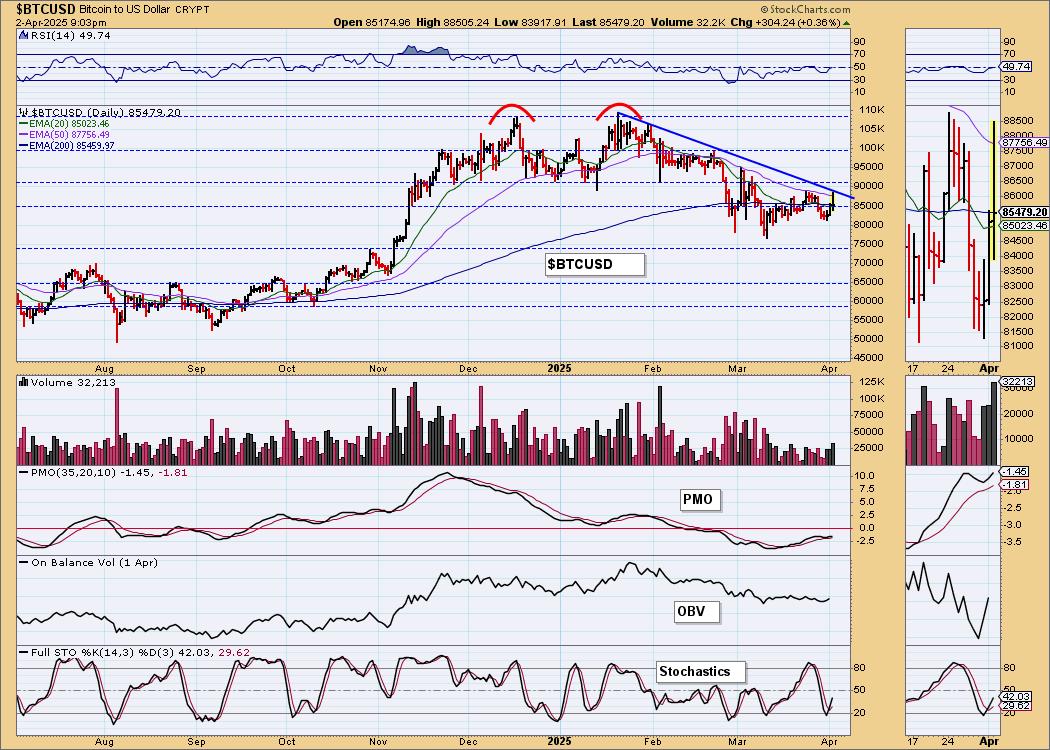Click the bar icon before the Volume 32,213 label
This screenshot has height=750, width=1050.
[23, 382]
